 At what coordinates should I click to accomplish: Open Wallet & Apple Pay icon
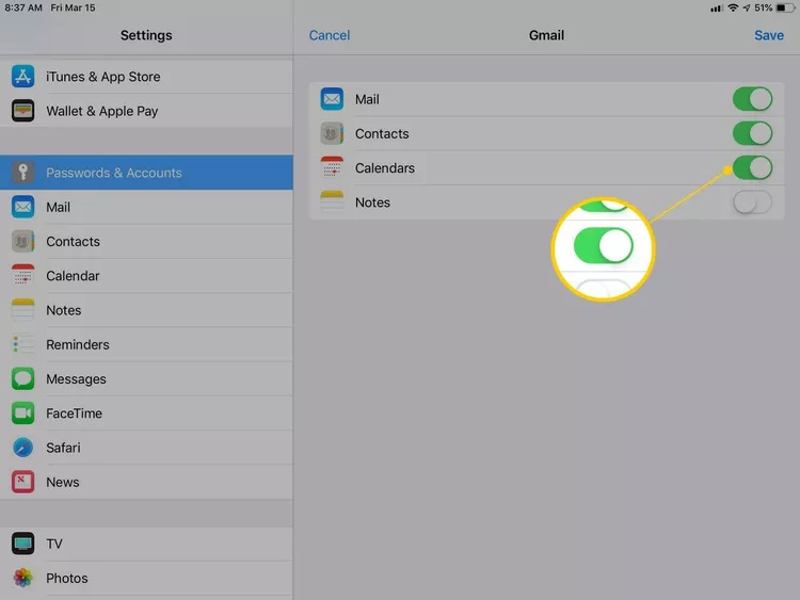click(23, 111)
